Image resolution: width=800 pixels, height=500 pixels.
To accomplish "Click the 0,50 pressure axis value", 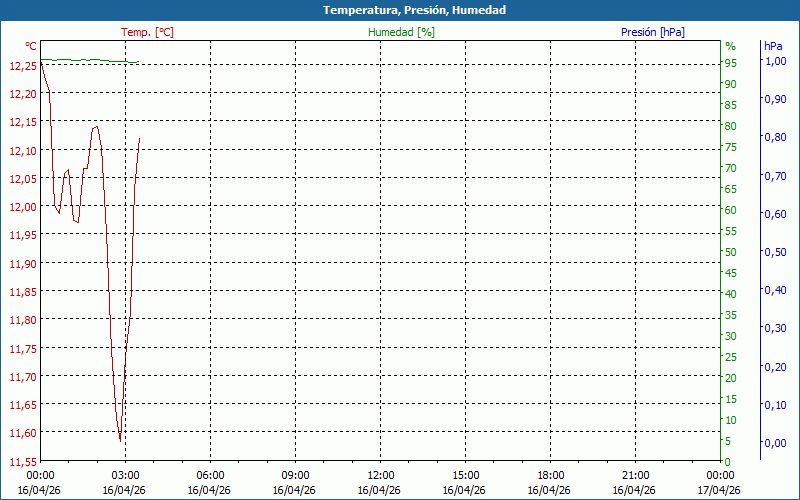I will coord(774,252).
